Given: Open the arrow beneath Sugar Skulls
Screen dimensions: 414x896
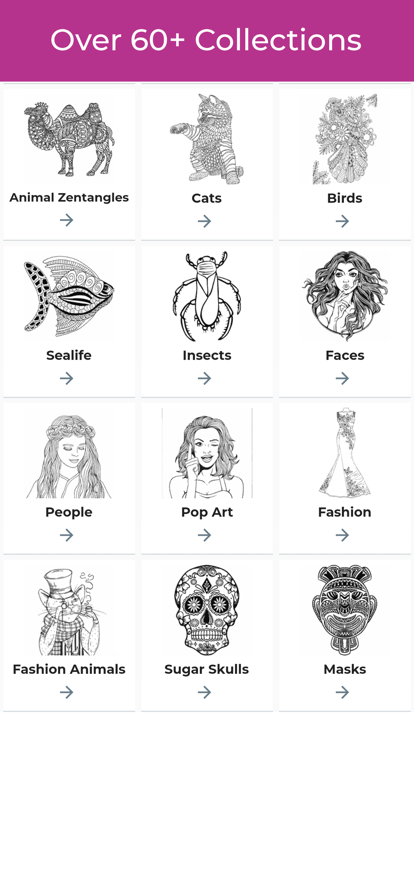Looking at the screenshot, I should point(205,692).
